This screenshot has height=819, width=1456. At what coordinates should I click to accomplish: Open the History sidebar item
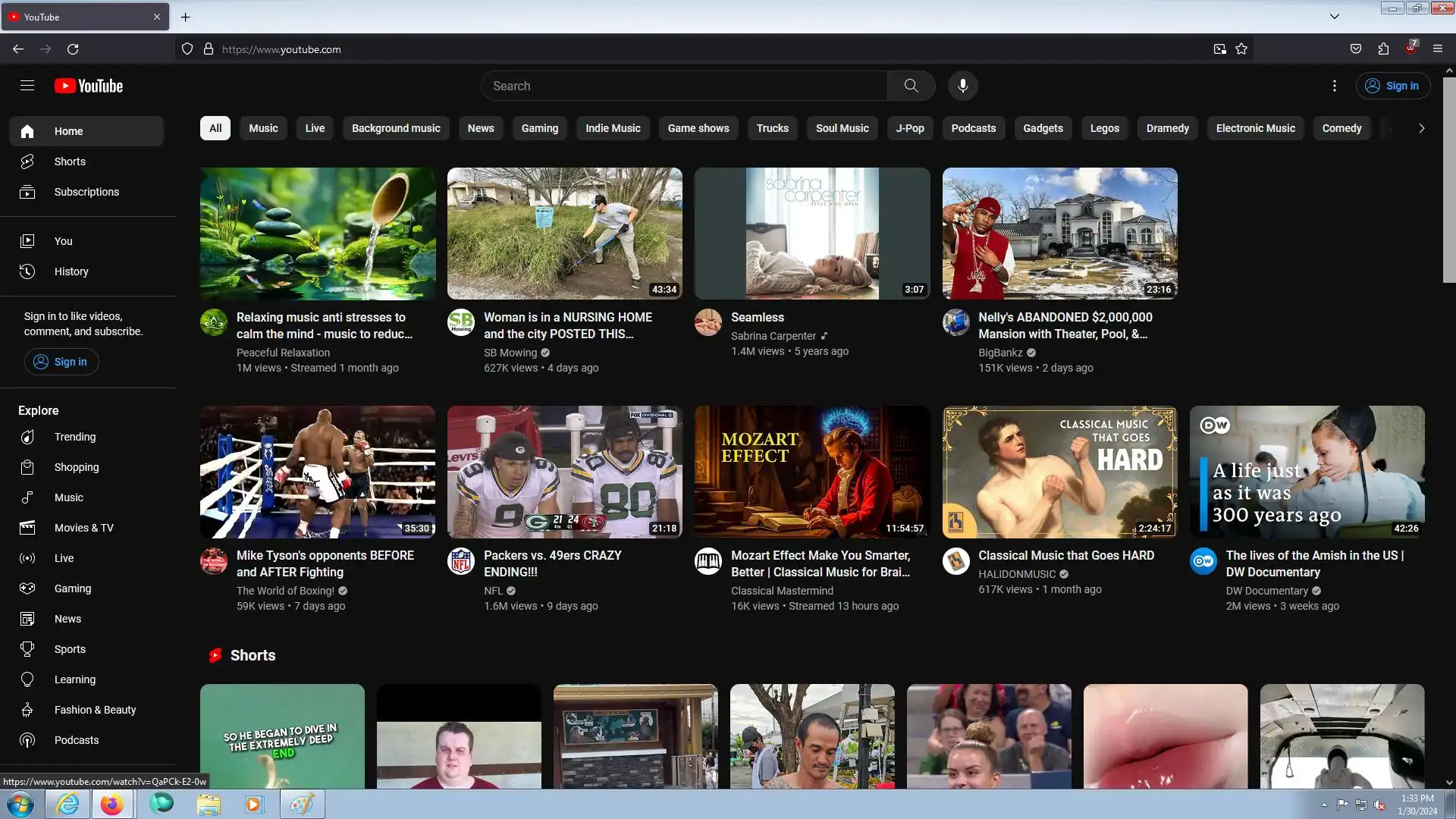(71, 271)
